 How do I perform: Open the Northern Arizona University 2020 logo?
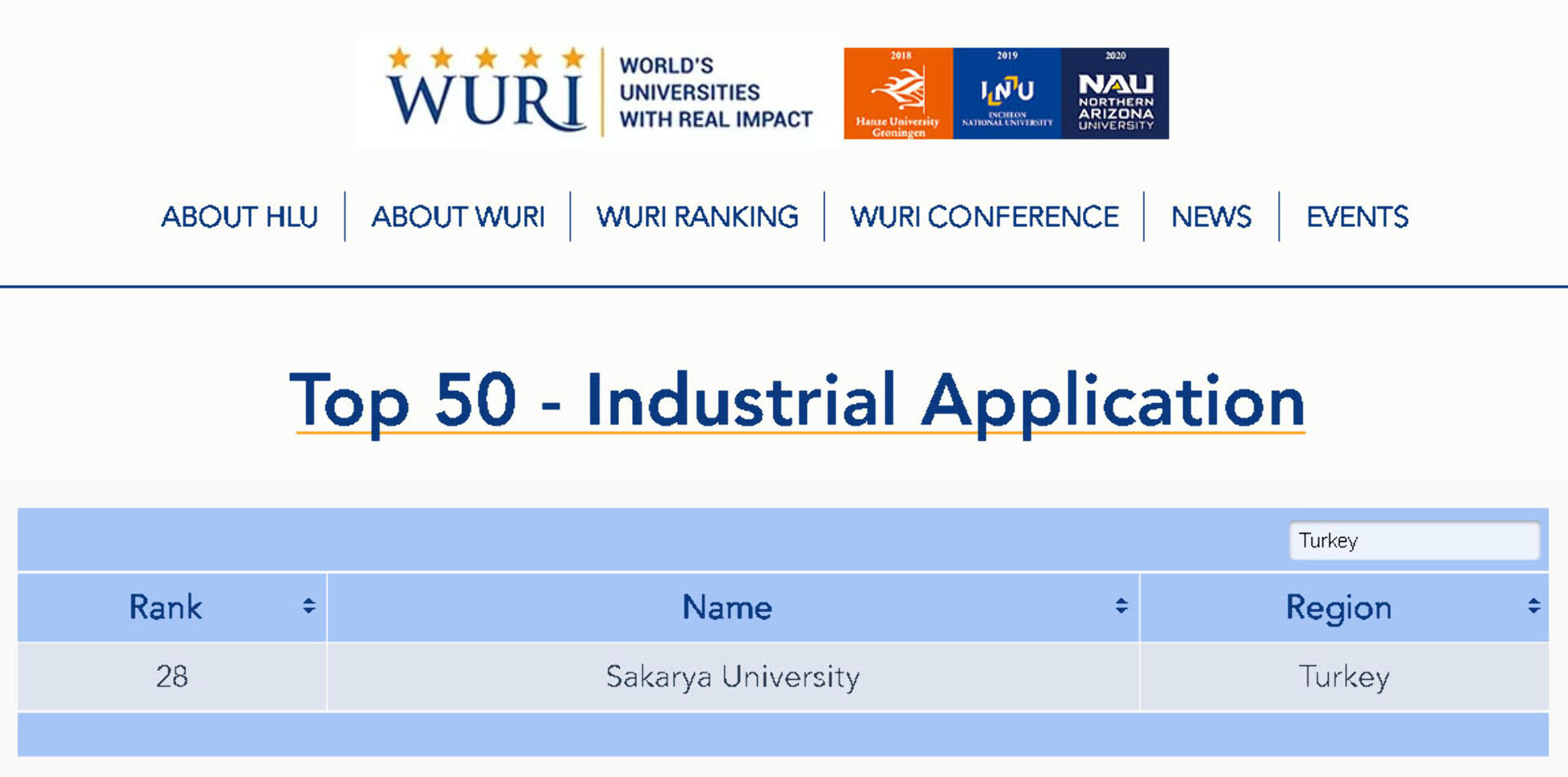coord(1116,93)
